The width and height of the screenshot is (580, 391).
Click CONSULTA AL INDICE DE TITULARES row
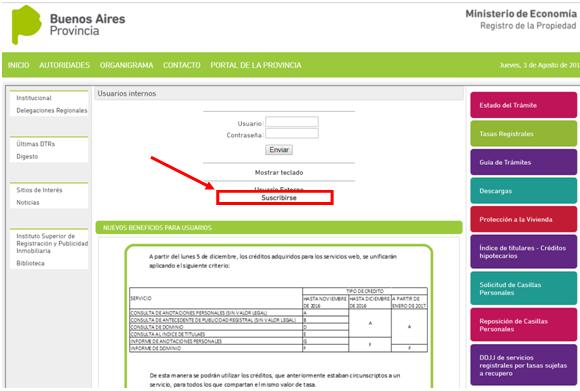click(x=216, y=334)
